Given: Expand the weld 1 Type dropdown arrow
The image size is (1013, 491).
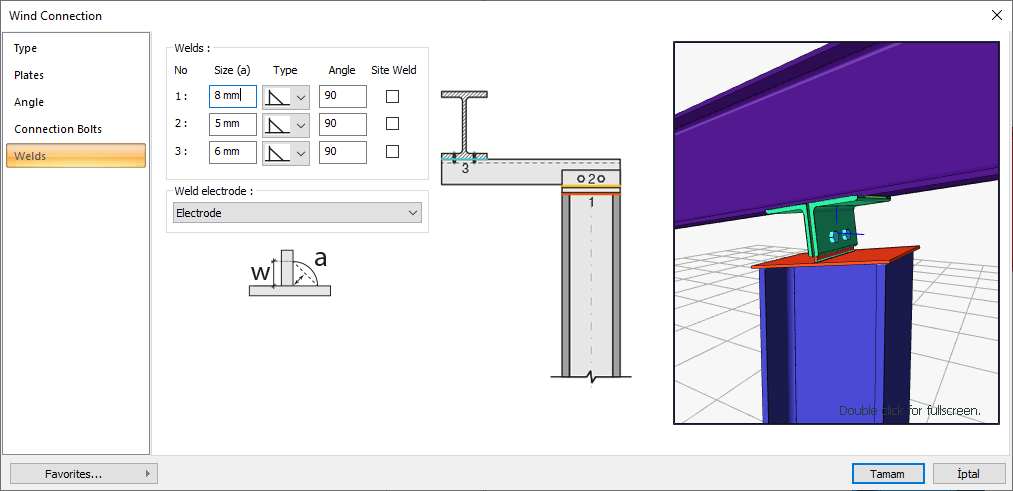Looking at the screenshot, I should click(x=300, y=97).
